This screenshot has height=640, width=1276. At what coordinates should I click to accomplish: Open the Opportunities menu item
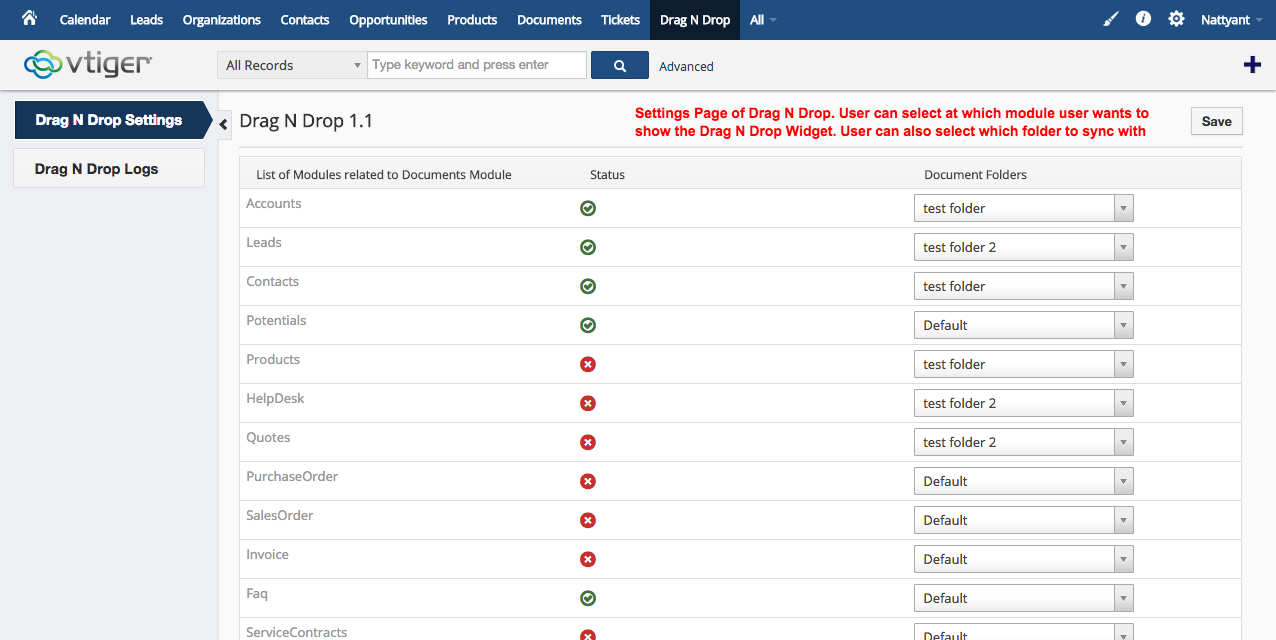click(388, 19)
